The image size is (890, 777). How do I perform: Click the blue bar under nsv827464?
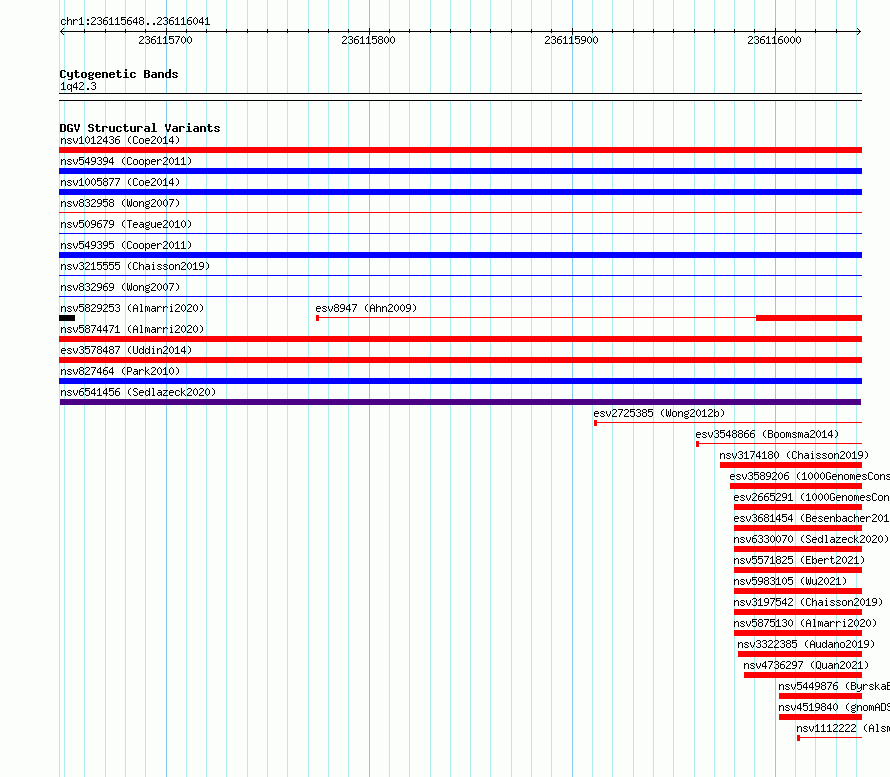(x=460, y=381)
